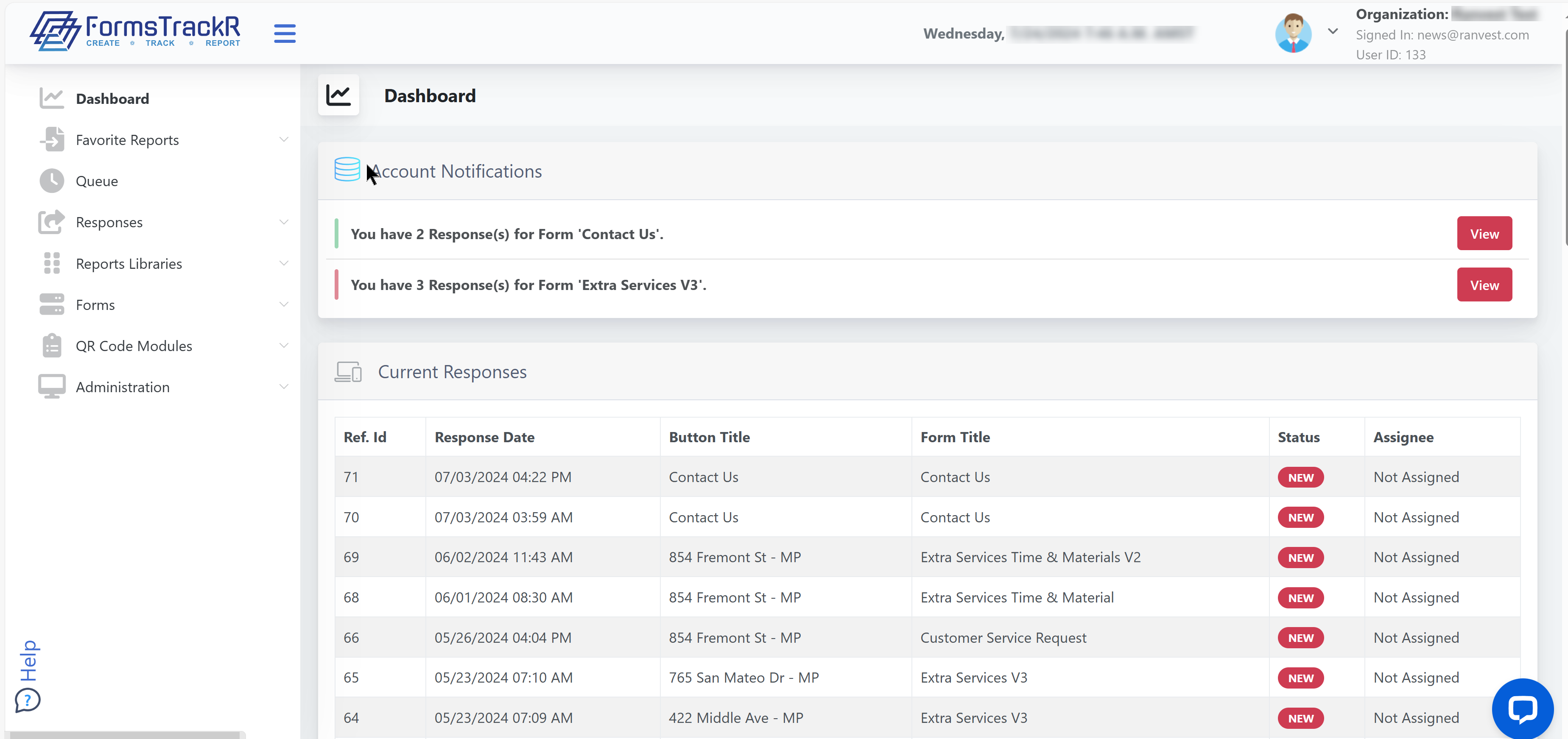Expand the Administration chevron
This screenshot has width=1568, height=739.
point(283,387)
